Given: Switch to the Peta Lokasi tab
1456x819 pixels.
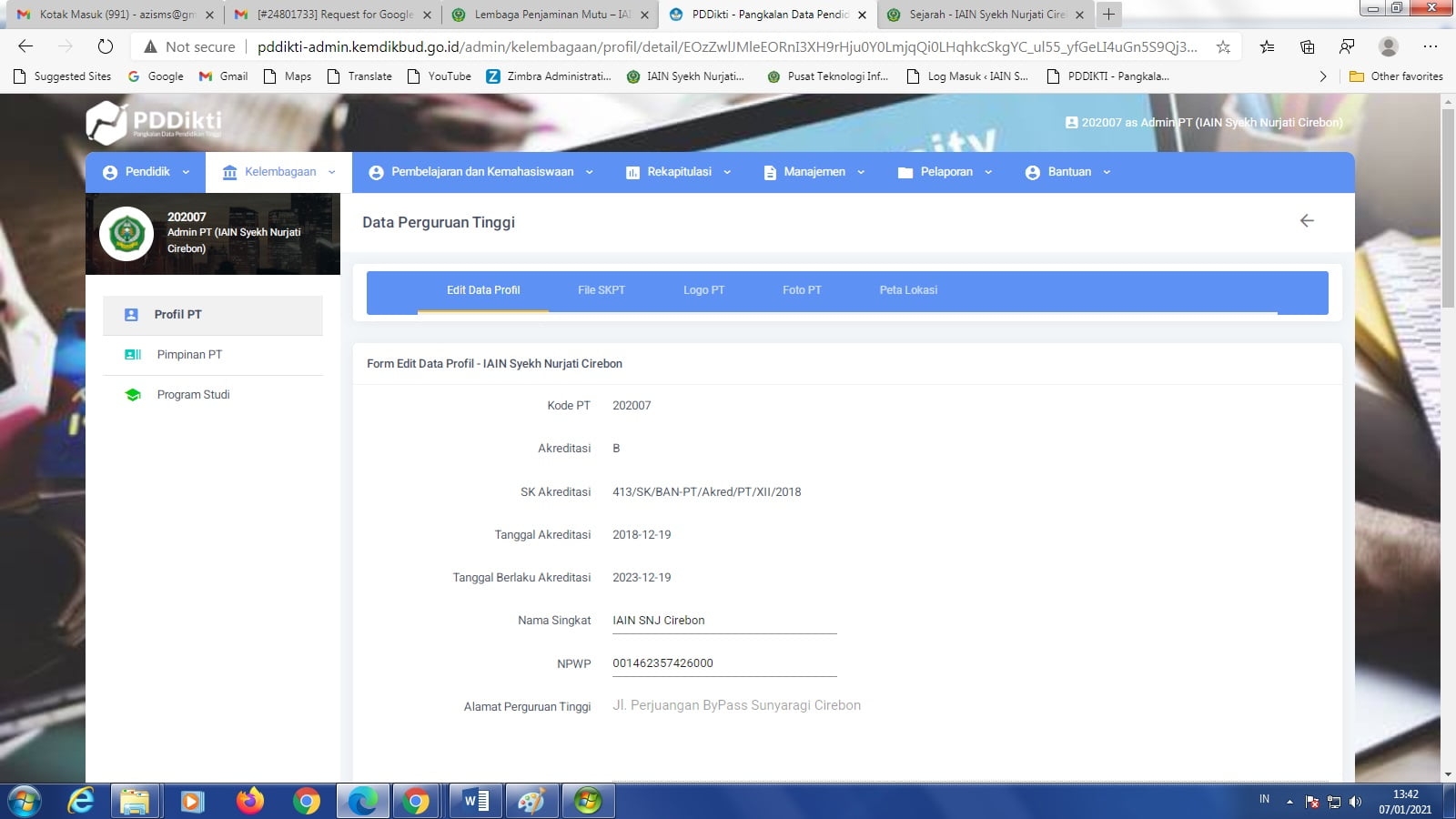Looking at the screenshot, I should point(907,290).
